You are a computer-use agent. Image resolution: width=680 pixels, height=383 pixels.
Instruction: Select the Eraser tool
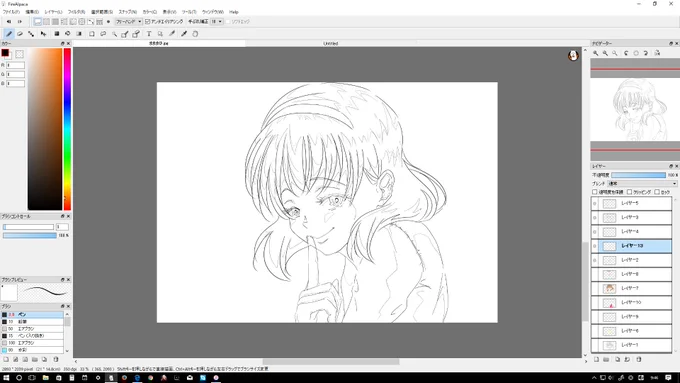(20, 34)
